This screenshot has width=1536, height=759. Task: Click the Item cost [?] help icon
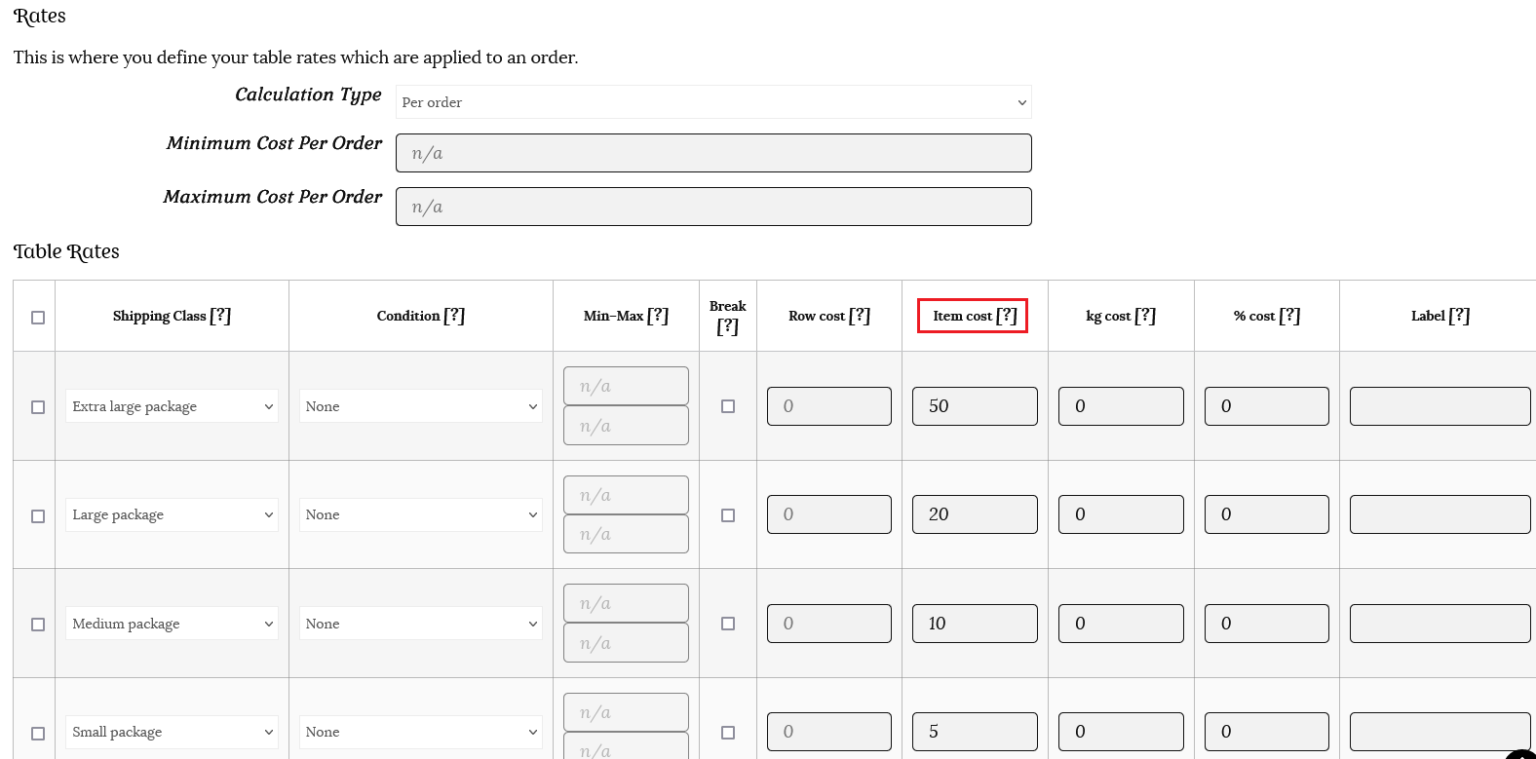tap(1006, 316)
